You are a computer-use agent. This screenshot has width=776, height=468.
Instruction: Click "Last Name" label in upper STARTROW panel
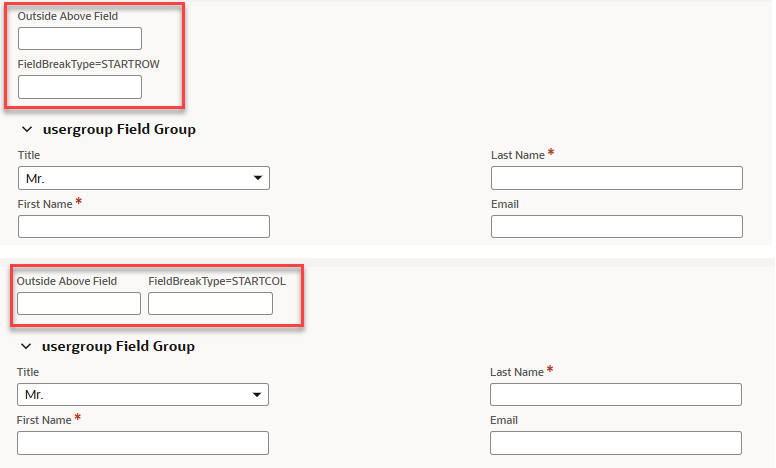pyautogui.click(x=518, y=155)
